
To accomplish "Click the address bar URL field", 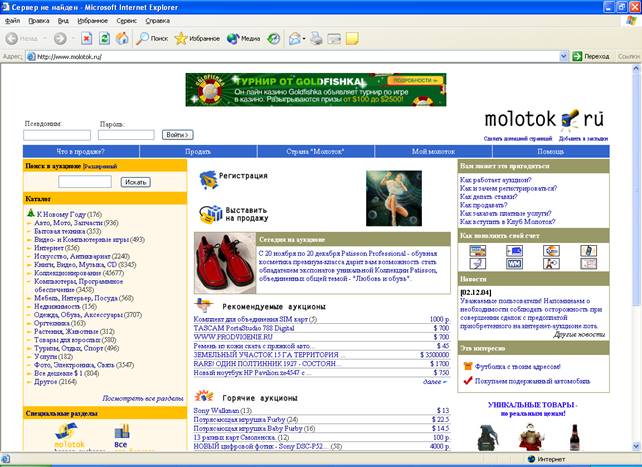I will pos(293,56).
